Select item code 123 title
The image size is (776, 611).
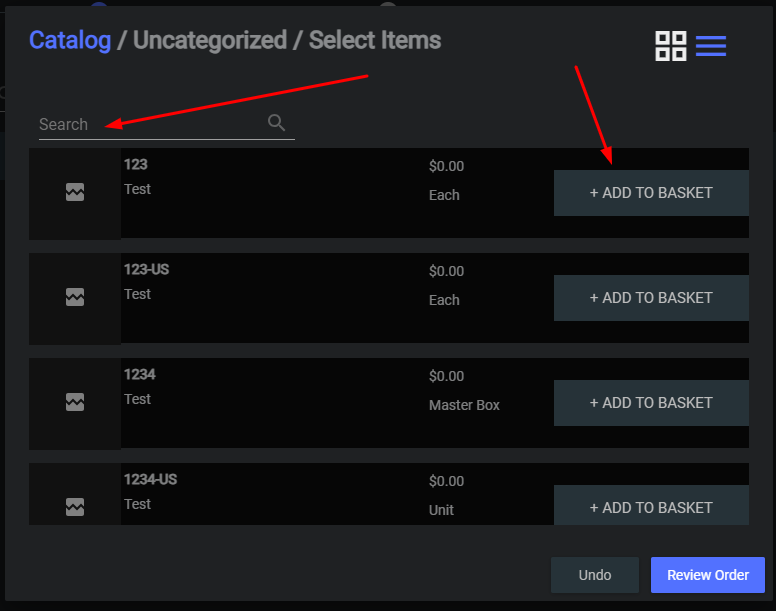[136, 164]
